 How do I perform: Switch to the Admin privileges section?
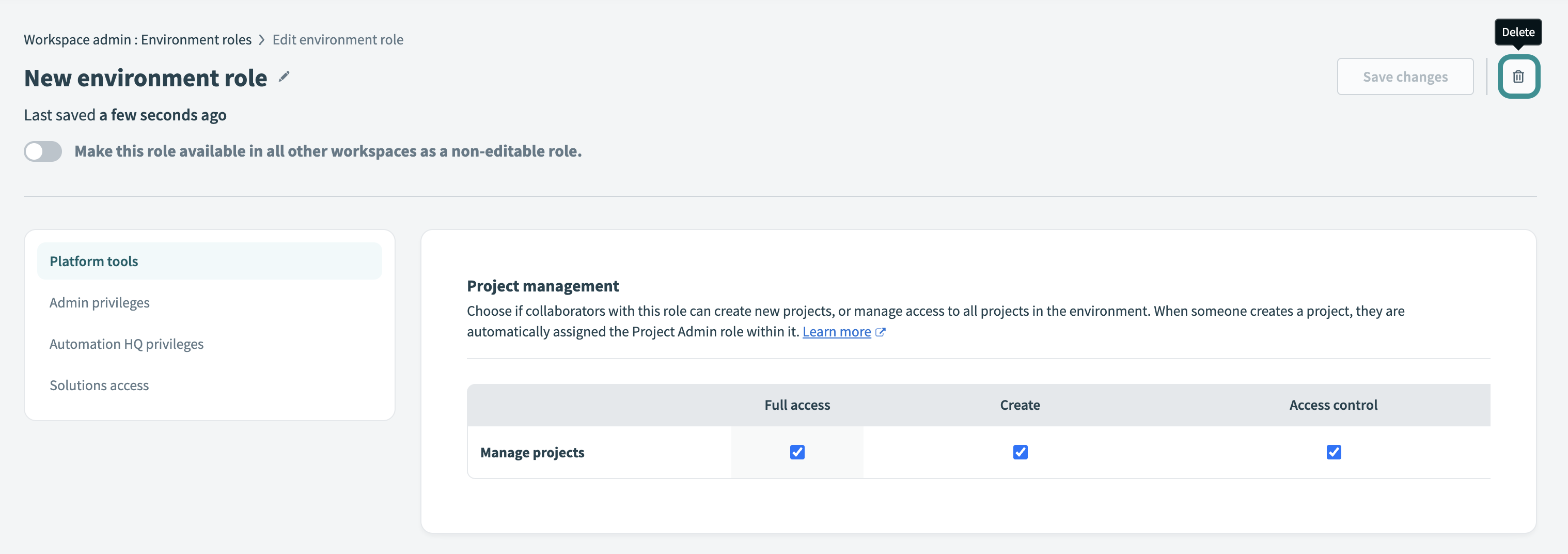tap(99, 302)
